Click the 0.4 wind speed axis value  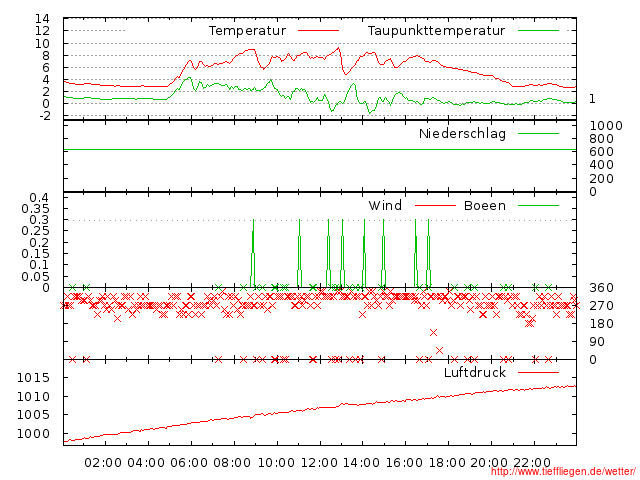coord(39,198)
